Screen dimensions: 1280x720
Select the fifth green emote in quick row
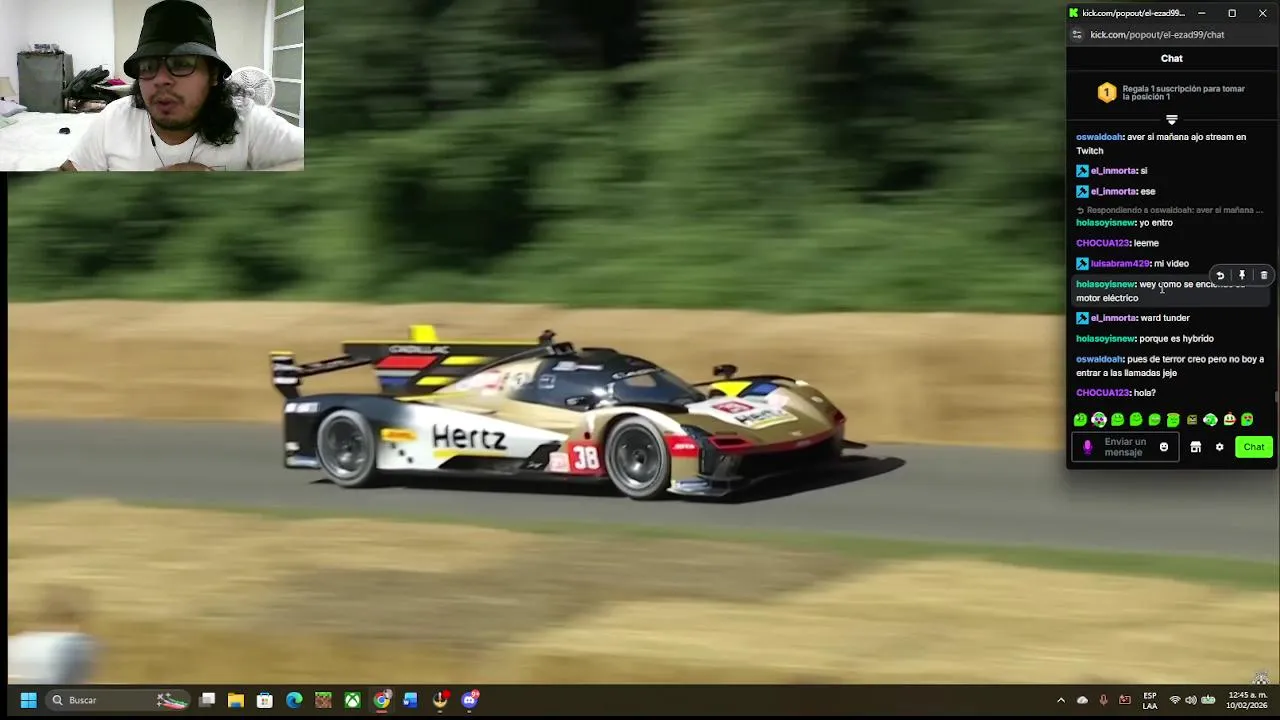(1155, 420)
